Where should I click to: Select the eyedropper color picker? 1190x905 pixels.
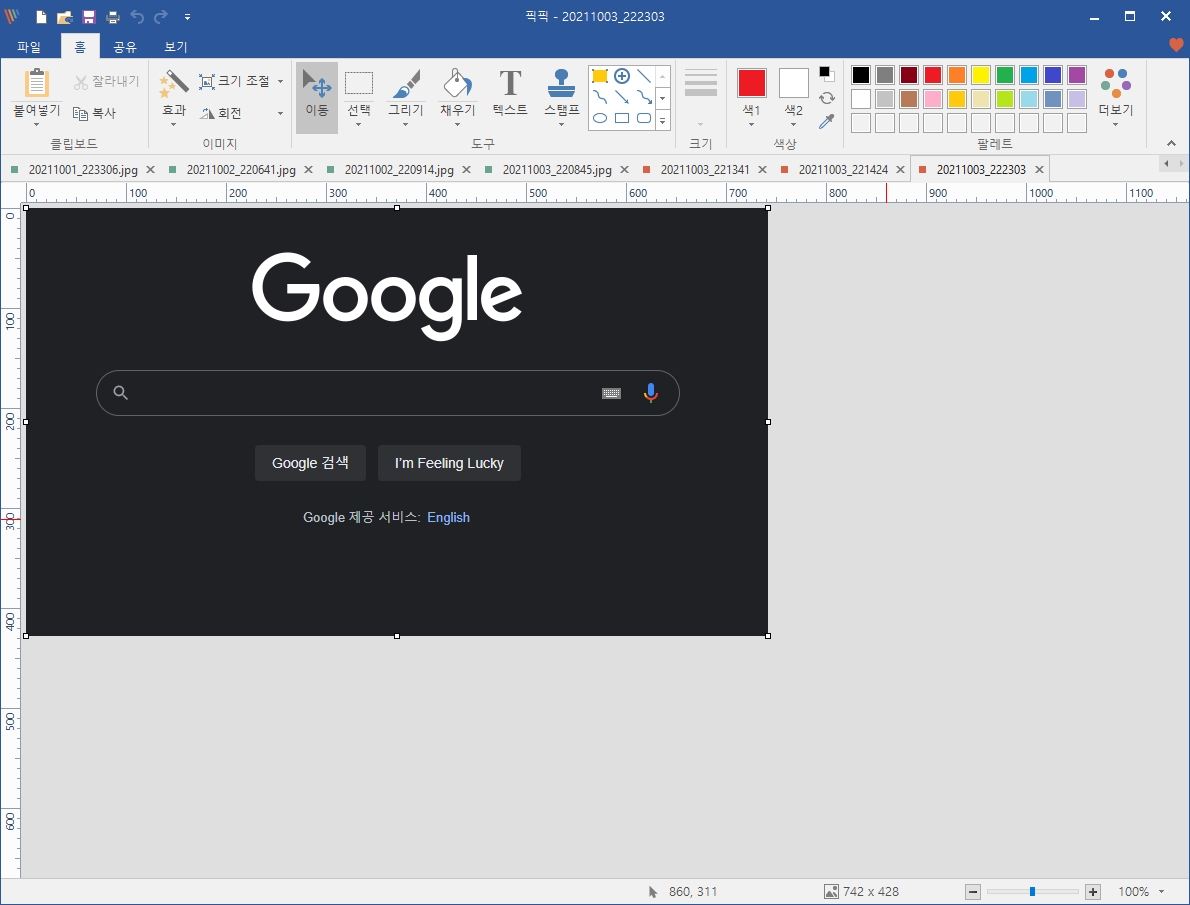826,121
